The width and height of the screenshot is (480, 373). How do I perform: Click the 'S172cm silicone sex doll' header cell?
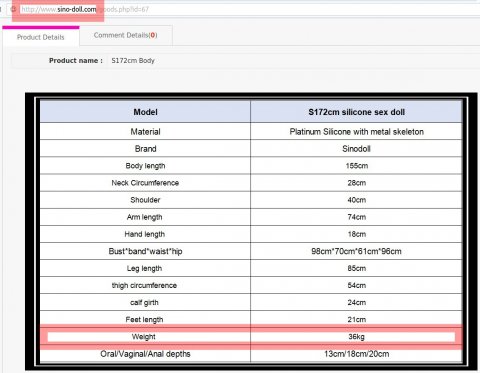click(x=356, y=112)
